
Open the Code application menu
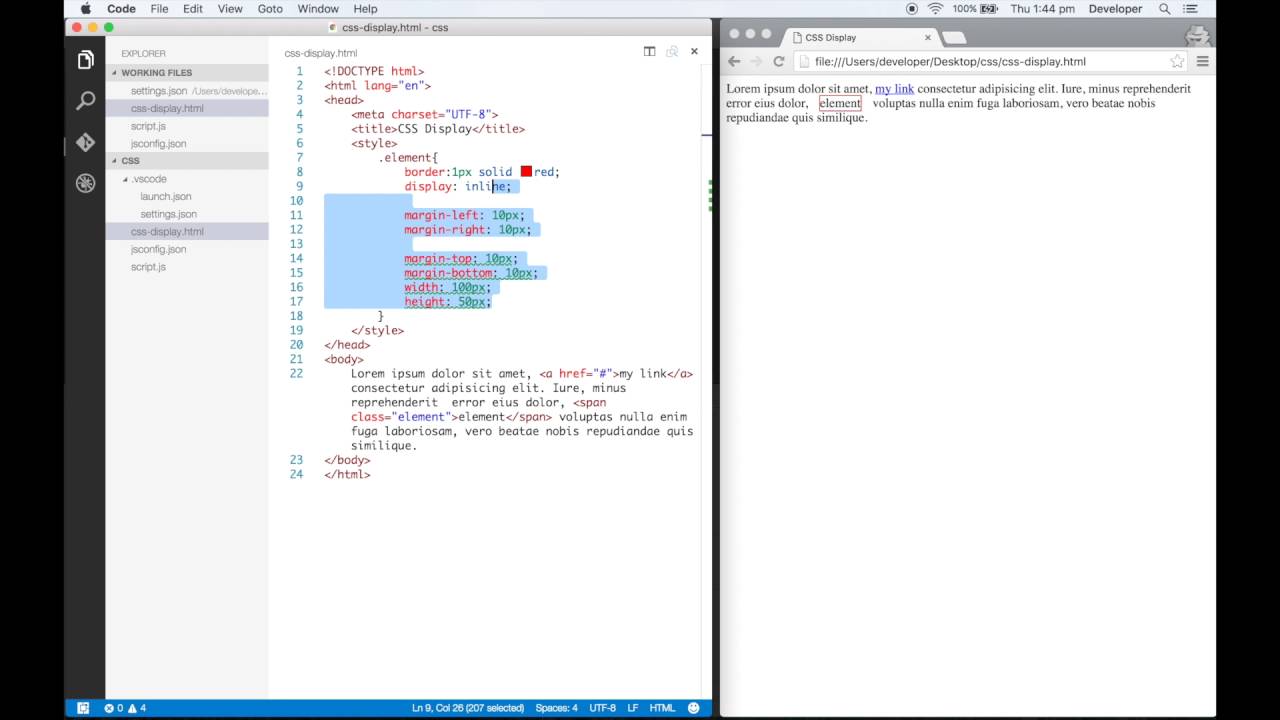(121, 9)
